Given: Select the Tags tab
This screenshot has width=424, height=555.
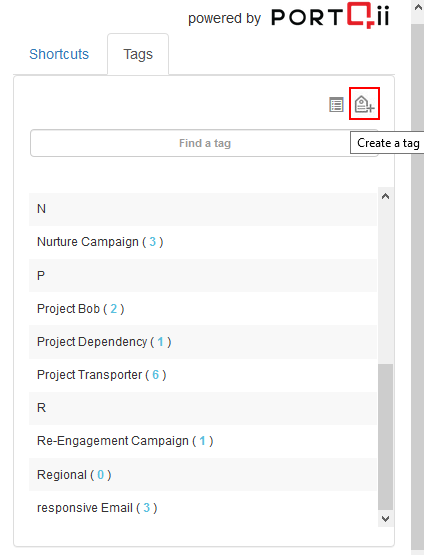Looking at the screenshot, I should [138, 54].
